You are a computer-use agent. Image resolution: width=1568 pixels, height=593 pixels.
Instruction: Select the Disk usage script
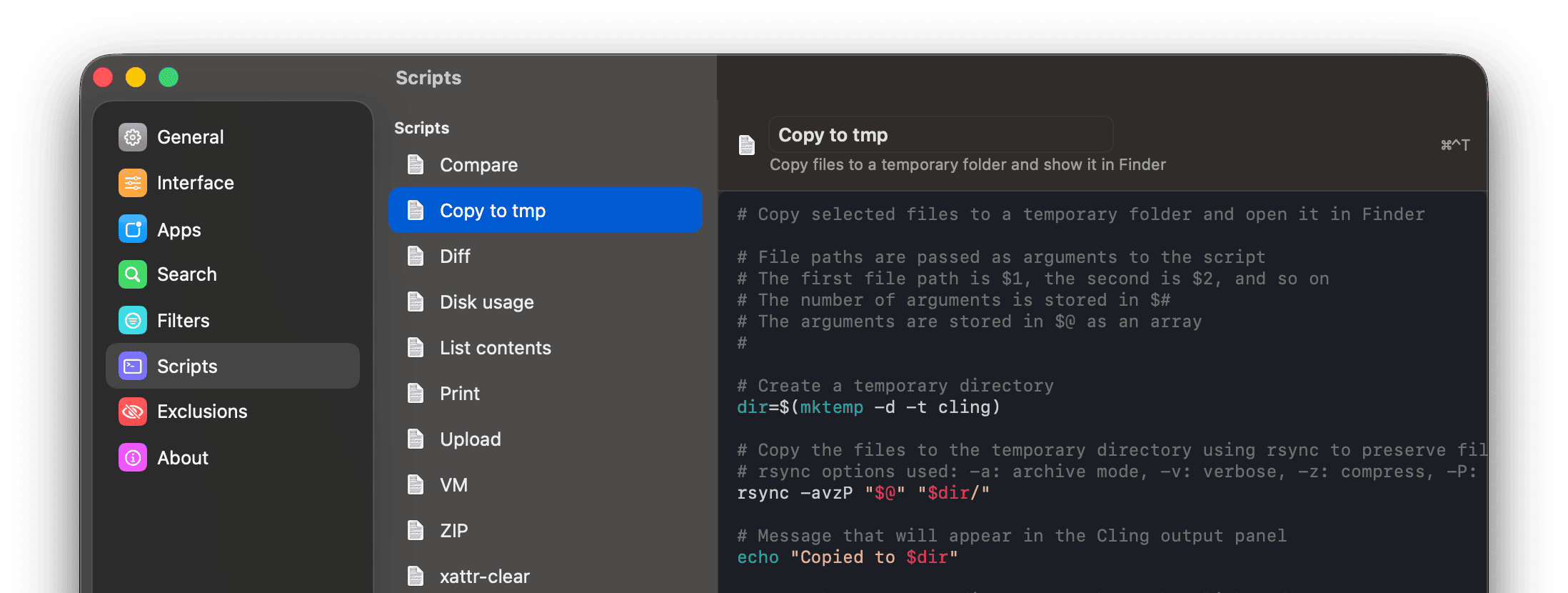click(546, 302)
